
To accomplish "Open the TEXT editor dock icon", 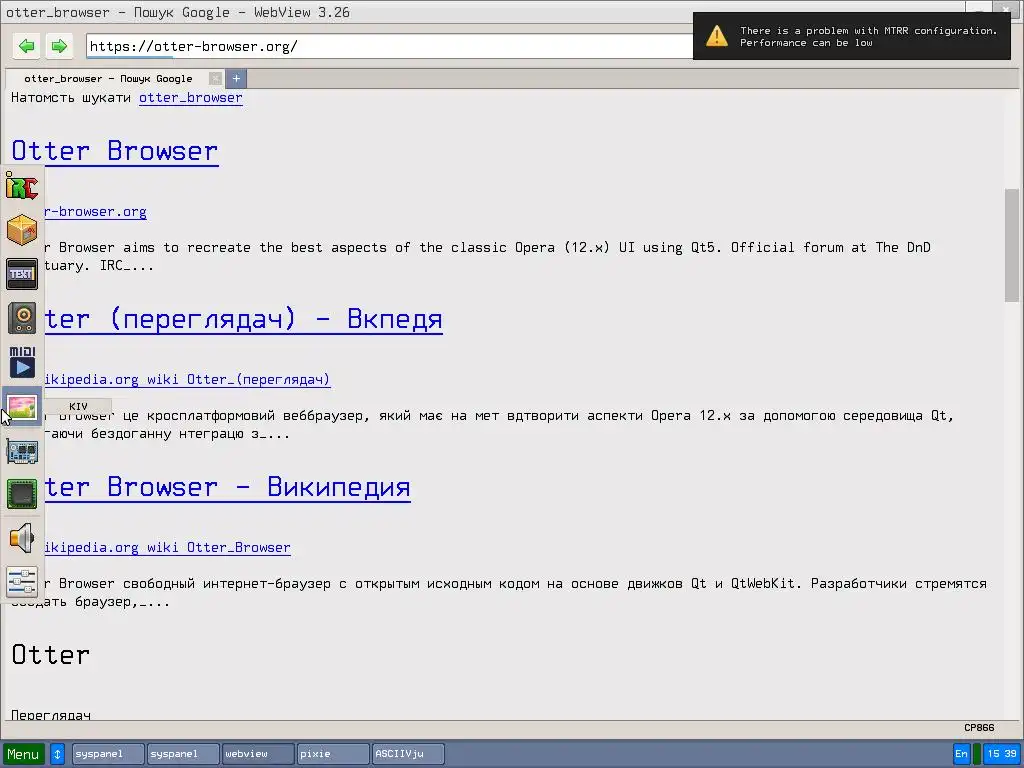I will pyautogui.click(x=22, y=274).
